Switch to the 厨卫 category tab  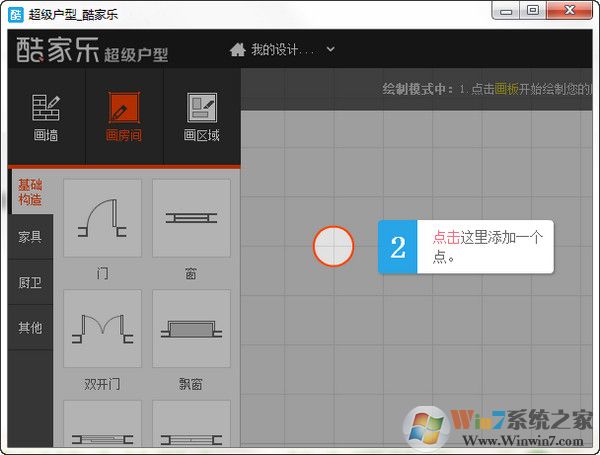[x=30, y=282]
